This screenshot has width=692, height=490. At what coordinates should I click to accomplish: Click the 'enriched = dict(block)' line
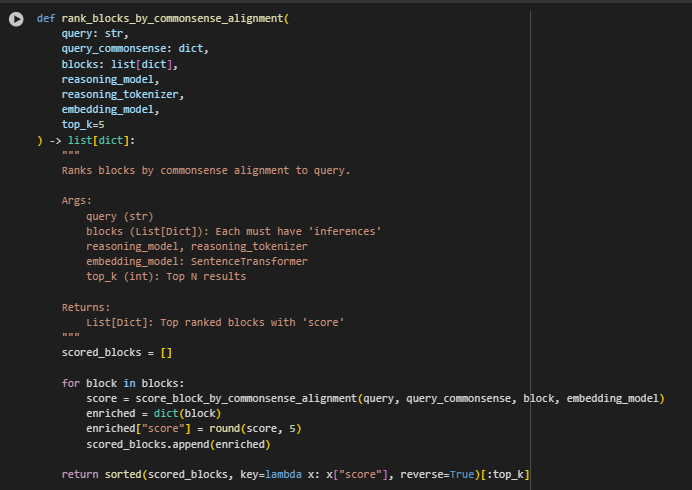(154, 413)
